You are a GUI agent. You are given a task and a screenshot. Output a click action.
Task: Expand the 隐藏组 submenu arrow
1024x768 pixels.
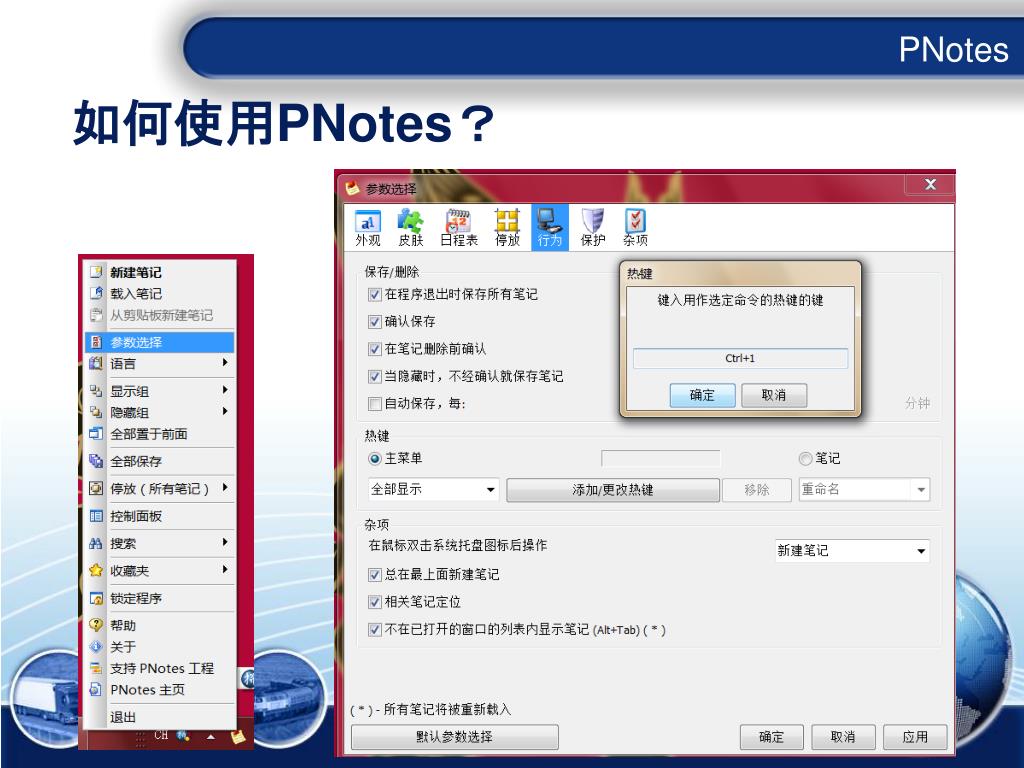(x=225, y=411)
